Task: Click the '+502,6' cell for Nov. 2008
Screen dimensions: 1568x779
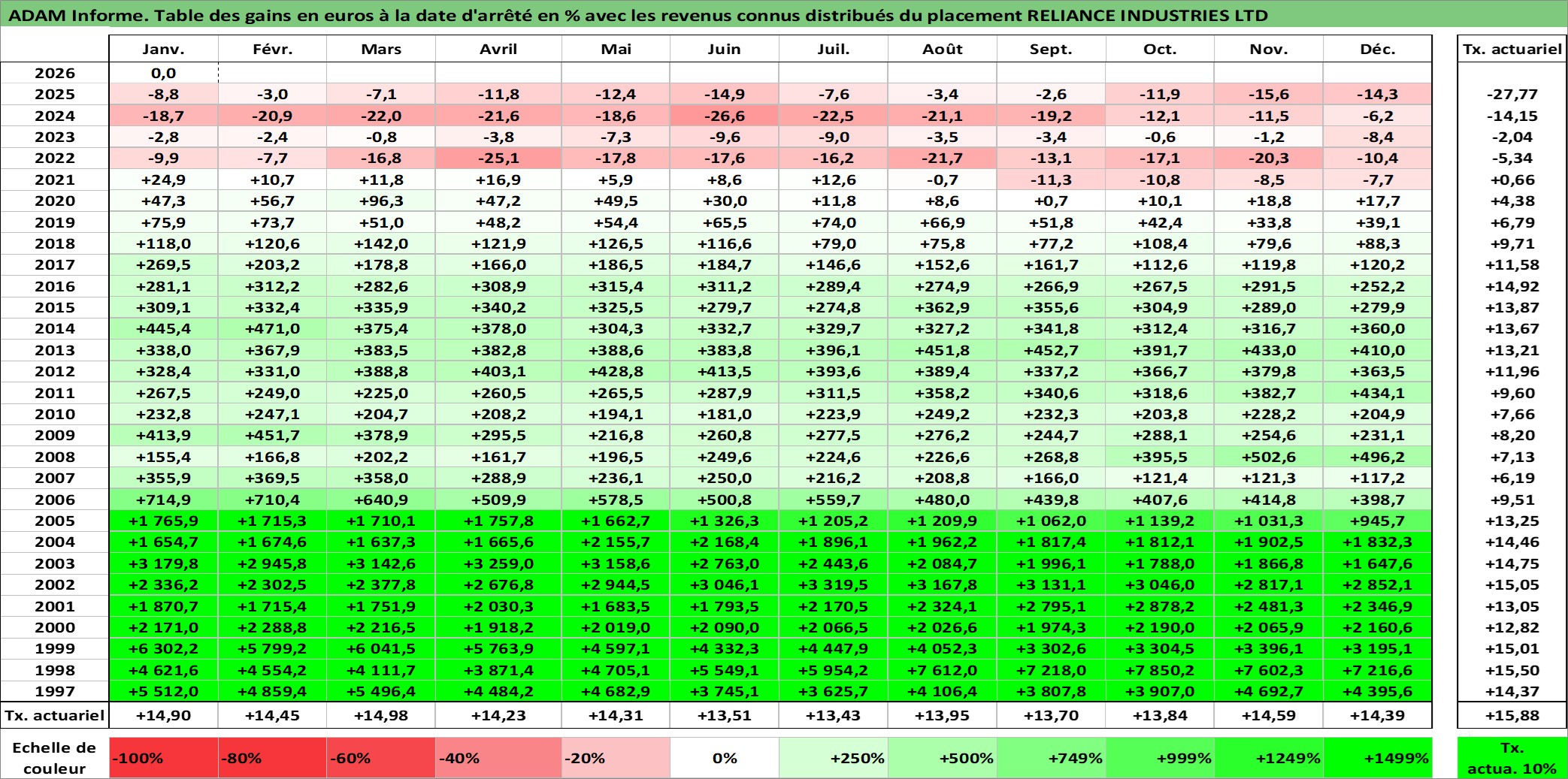Action: (1269, 457)
